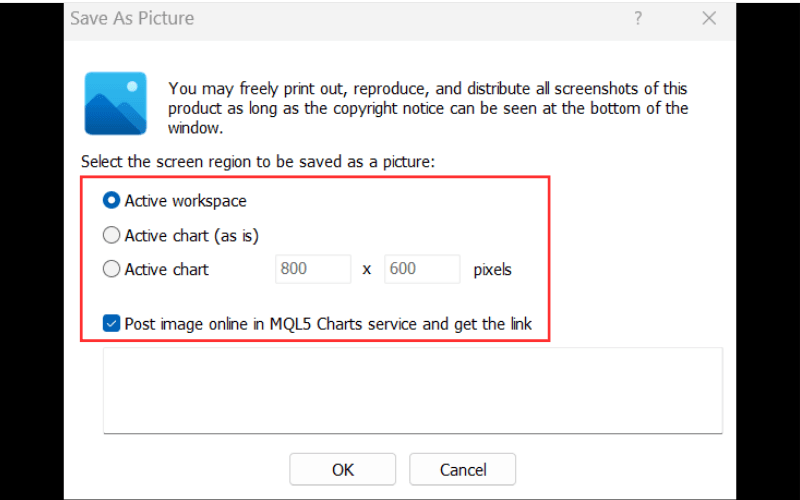Screen dimensions: 800x500
Task: Click the width field showing 800
Action: [x=313, y=269]
